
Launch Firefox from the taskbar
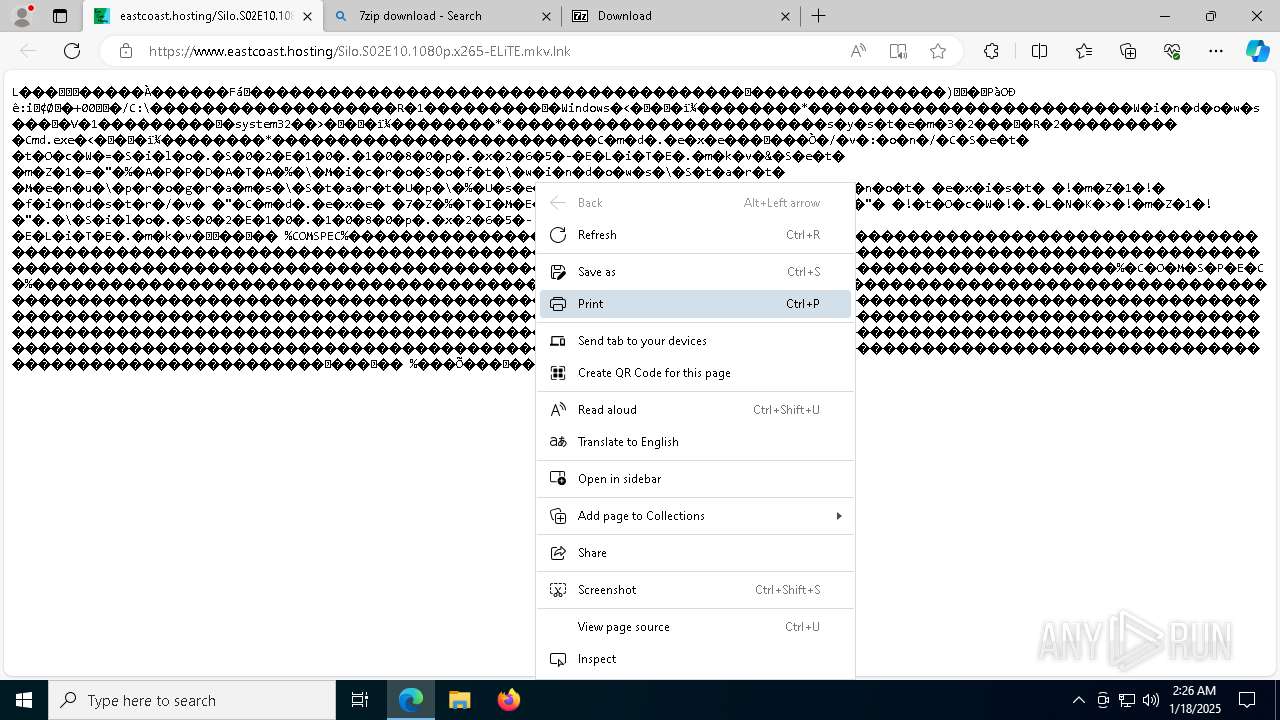click(508, 700)
